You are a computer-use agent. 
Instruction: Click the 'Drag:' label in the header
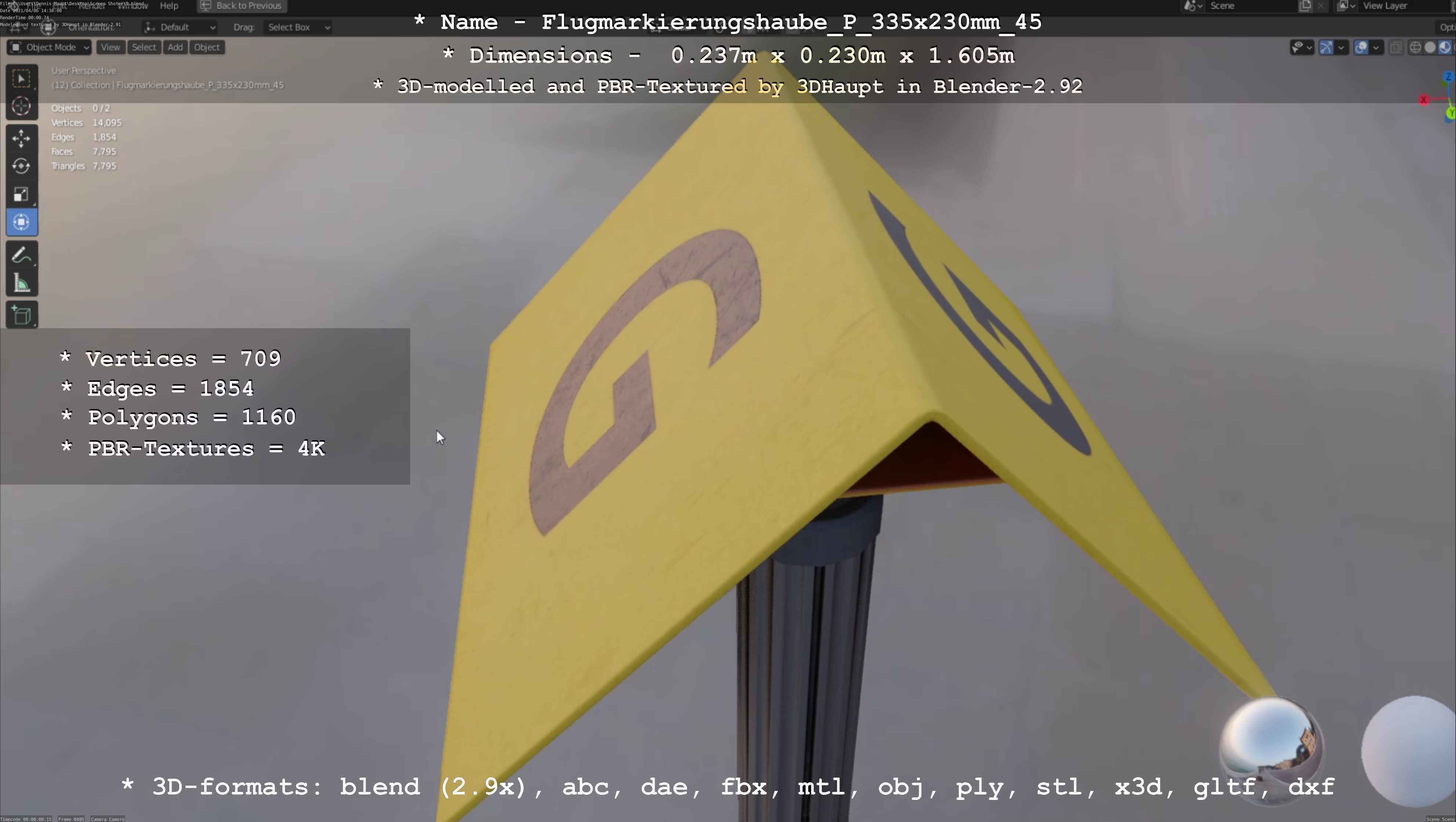[244, 27]
